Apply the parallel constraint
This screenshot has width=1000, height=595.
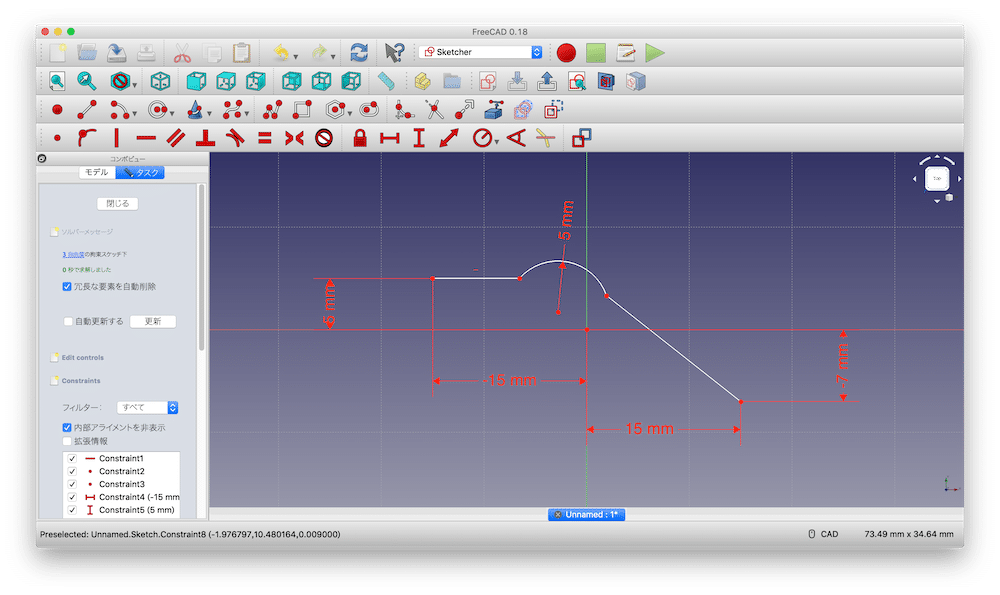coord(176,139)
